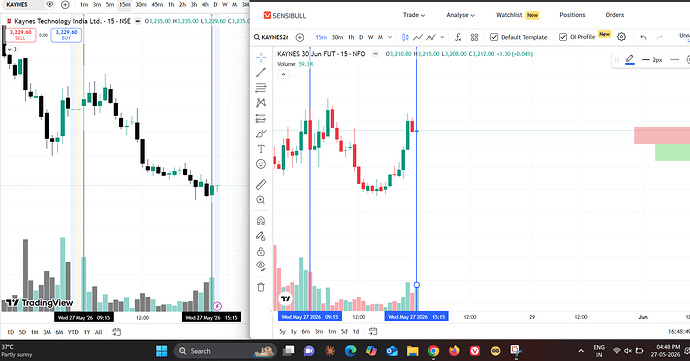The width and height of the screenshot is (690, 361).
Task: Add compare symbol plus next to KAYNES24
Action: [x=300, y=37]
